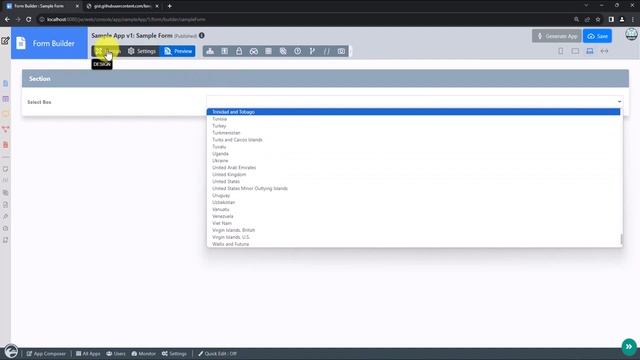Click the browser address bar
The width and height of the screenshot is (640, 360).
(306, 19)
